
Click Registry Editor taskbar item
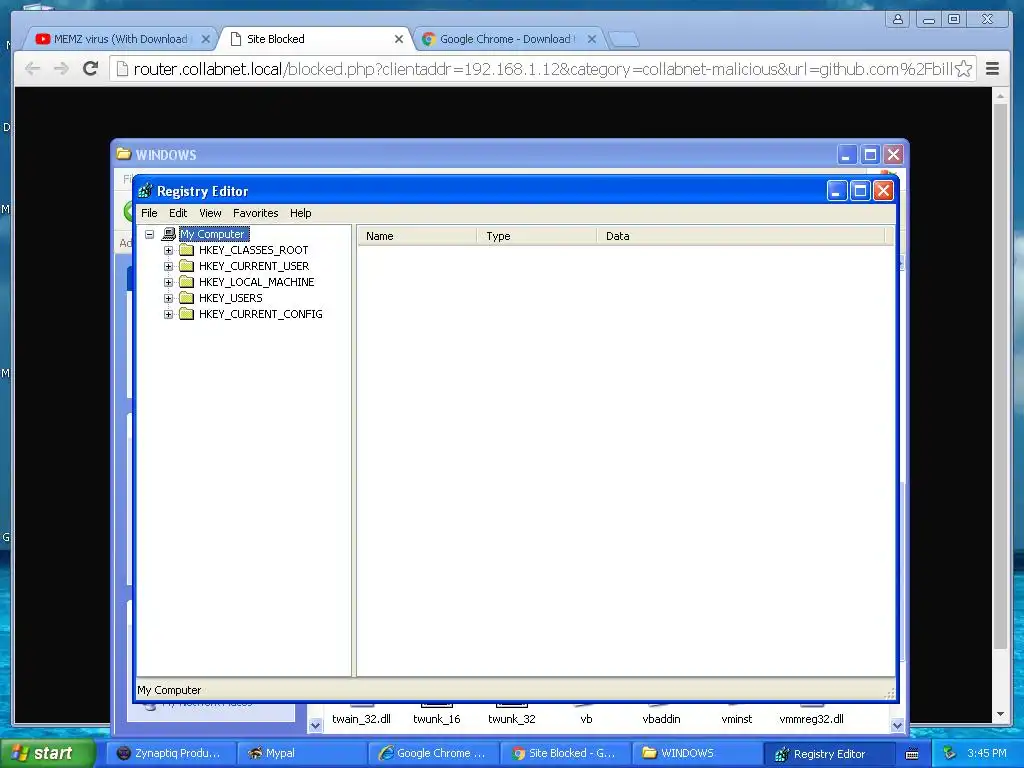[x=827, y=754]
